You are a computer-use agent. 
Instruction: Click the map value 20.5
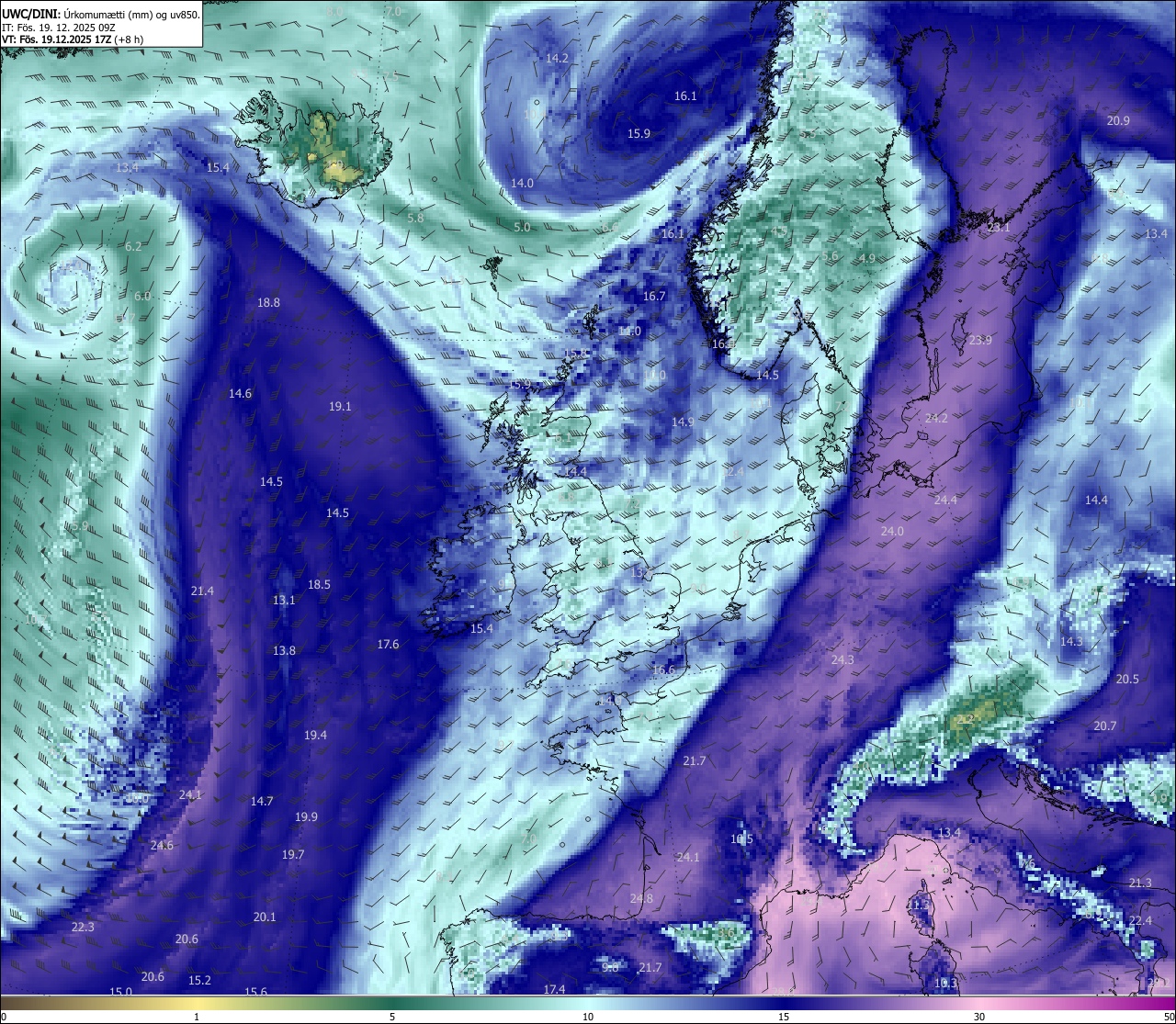[1127, 679]
